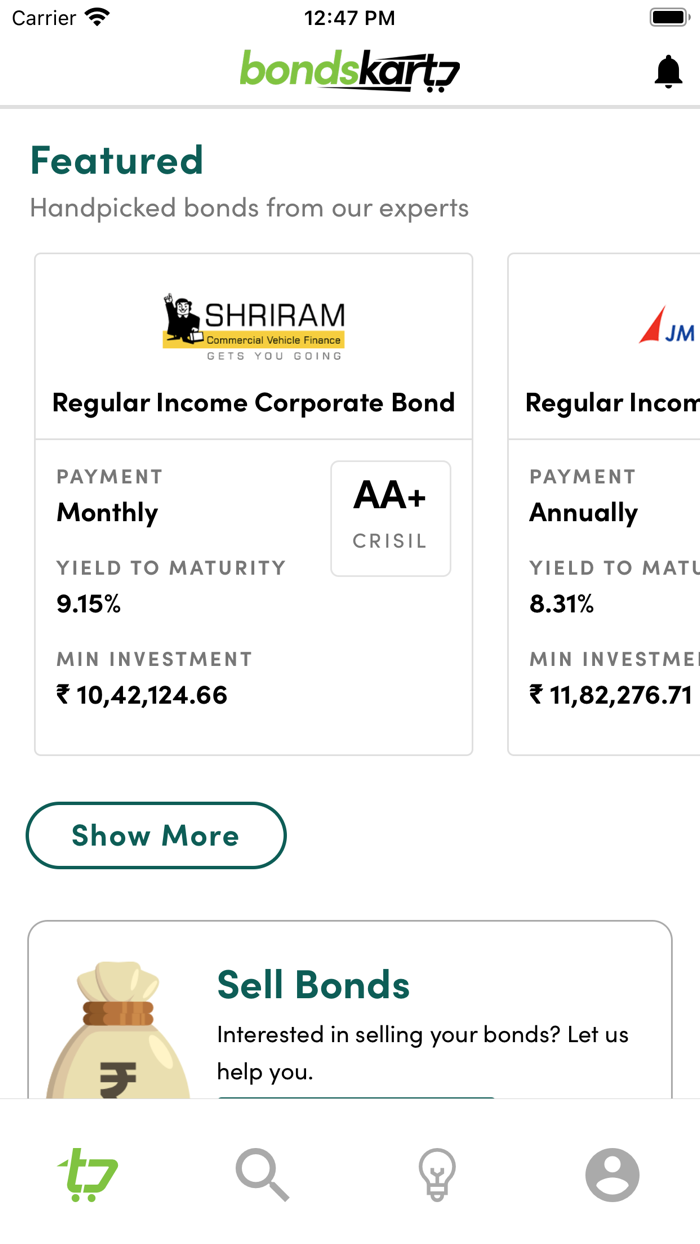The image size is (700, 1244).
Task: Open the search tab icon
Action: click(x=262, y=1174)
